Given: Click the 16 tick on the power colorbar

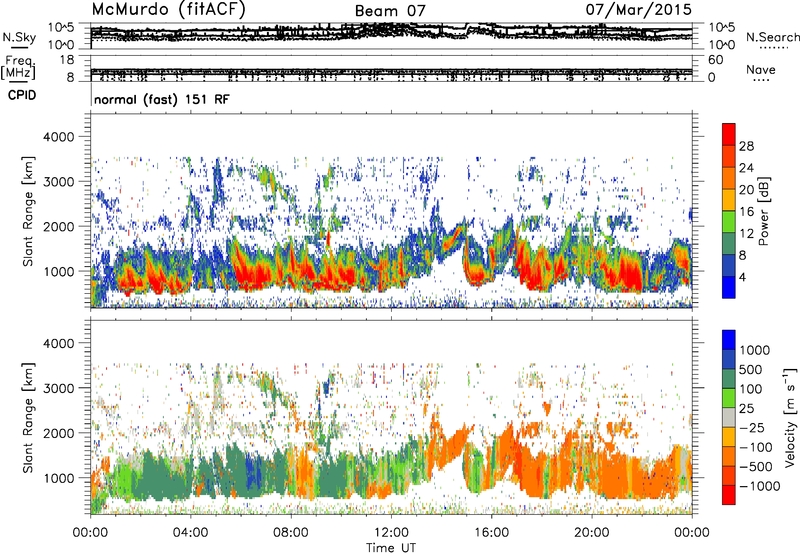Looking at the screenshot, I should click(746, 212).
